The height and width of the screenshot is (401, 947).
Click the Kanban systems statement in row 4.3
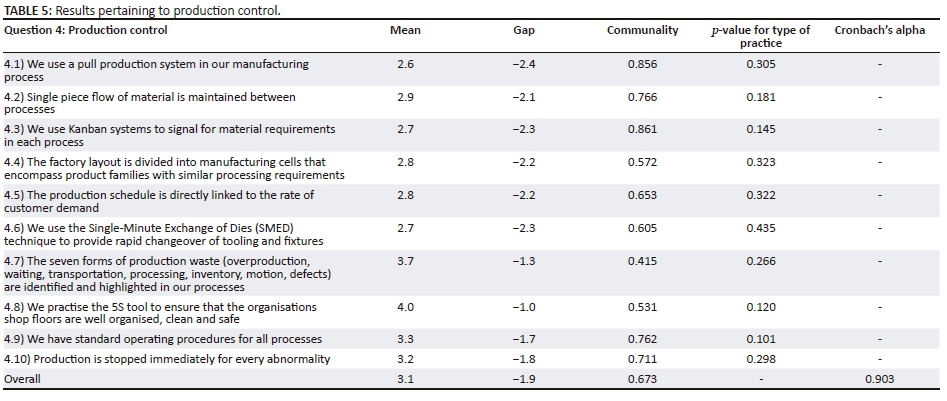pyautogui.click(x=168, y=135)
